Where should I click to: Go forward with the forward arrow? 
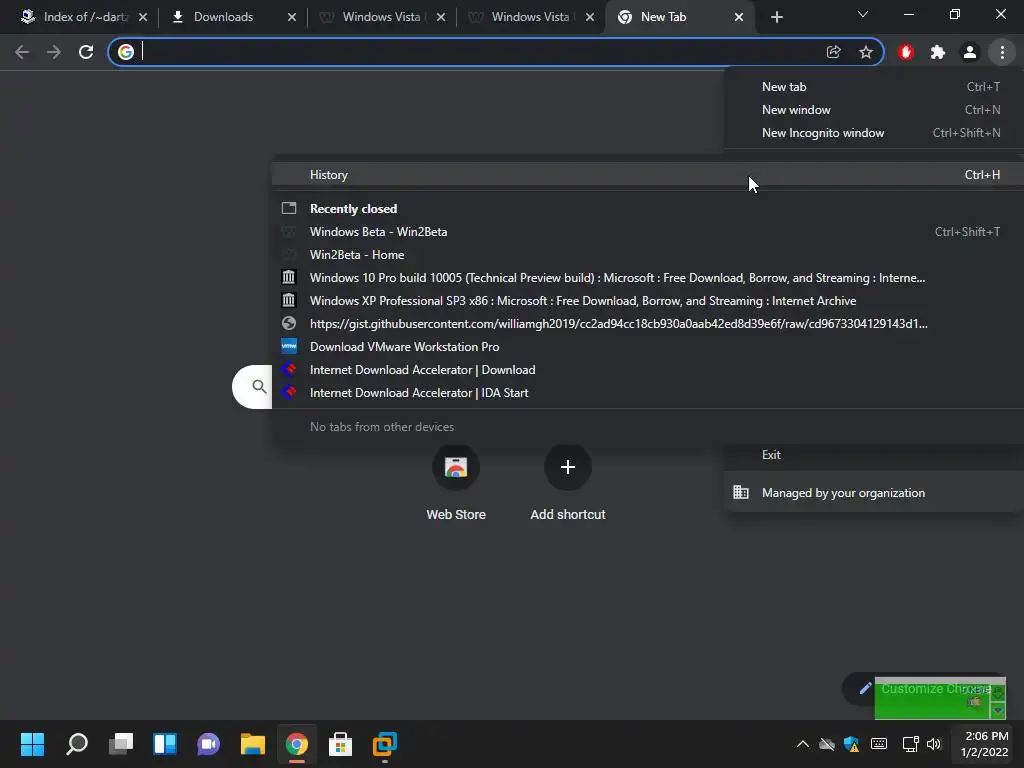tap(54, 52)
